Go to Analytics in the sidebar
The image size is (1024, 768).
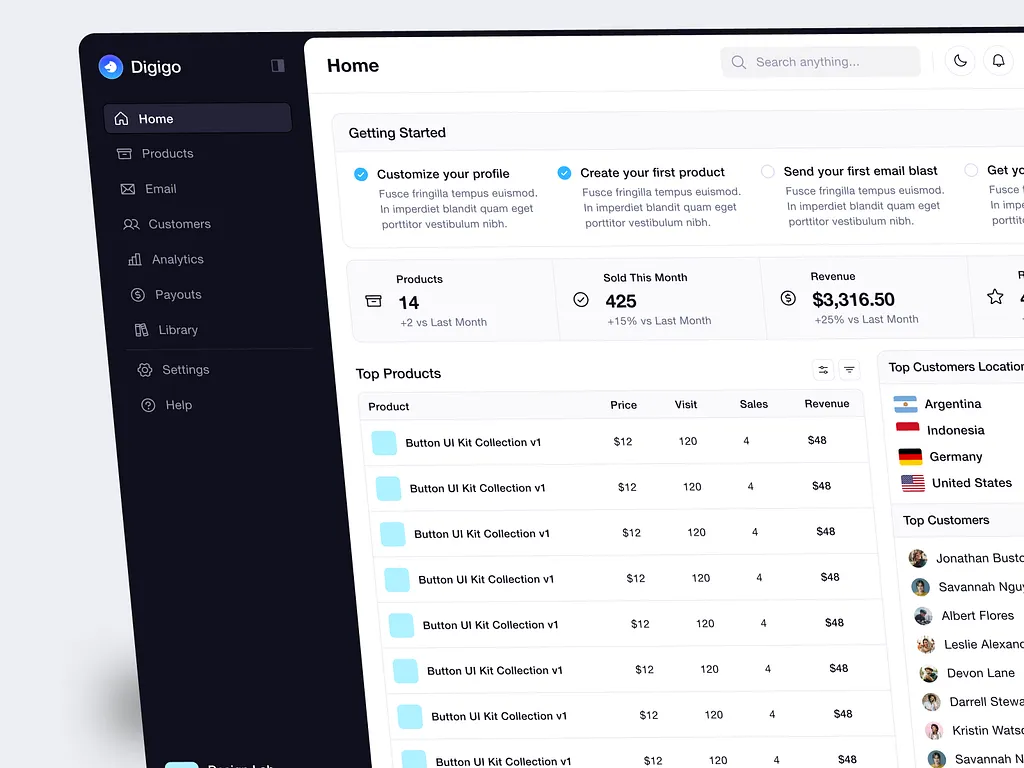[x=177, y=259]
